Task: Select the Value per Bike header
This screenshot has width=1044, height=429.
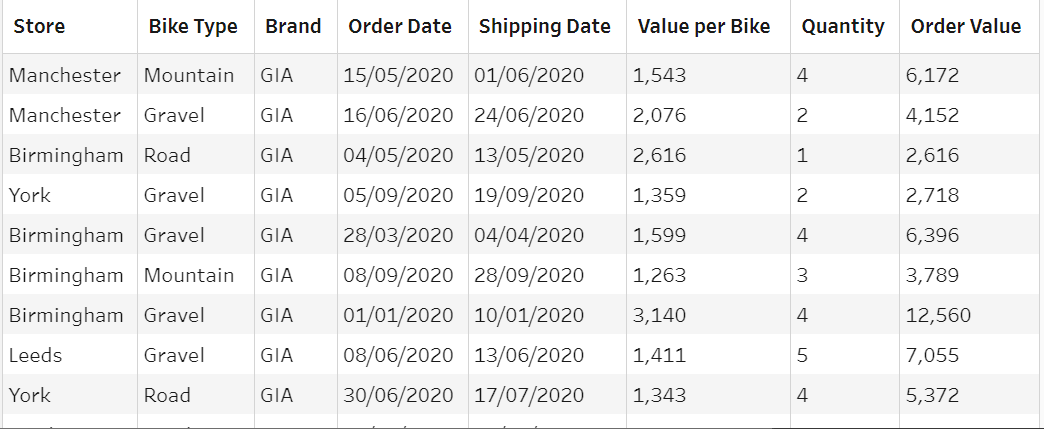Action: (704, 27)
